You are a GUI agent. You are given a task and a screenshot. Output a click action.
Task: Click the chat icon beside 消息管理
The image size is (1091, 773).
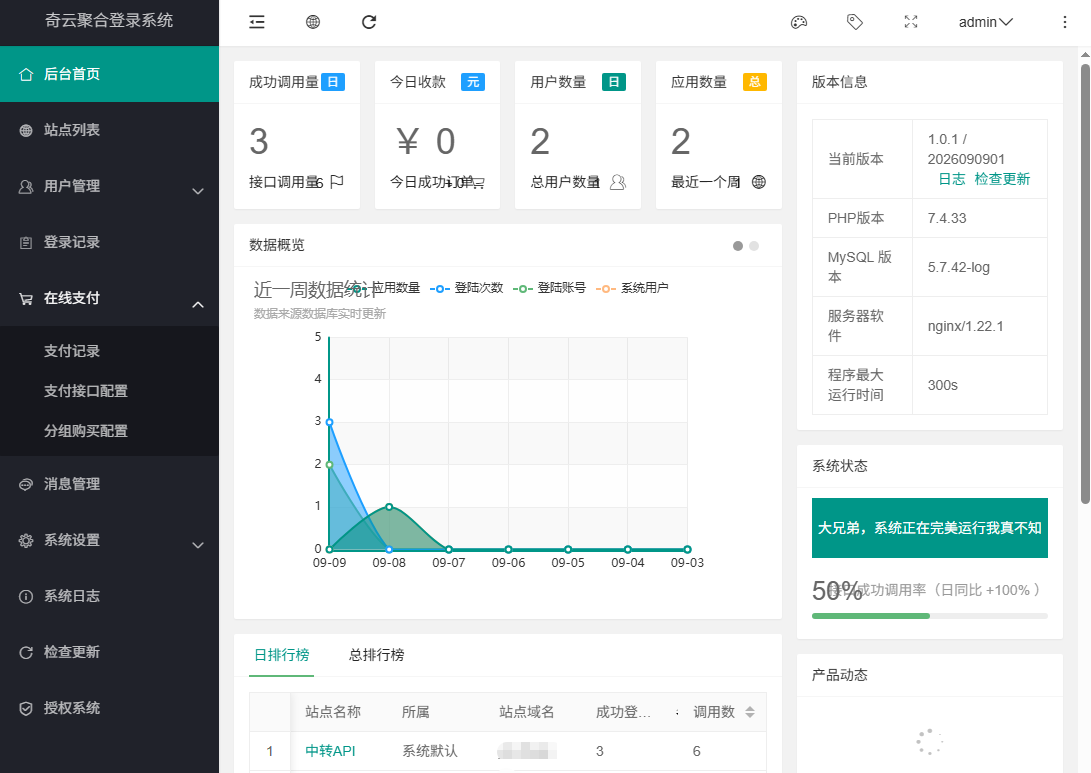click(x=26, y=484)
